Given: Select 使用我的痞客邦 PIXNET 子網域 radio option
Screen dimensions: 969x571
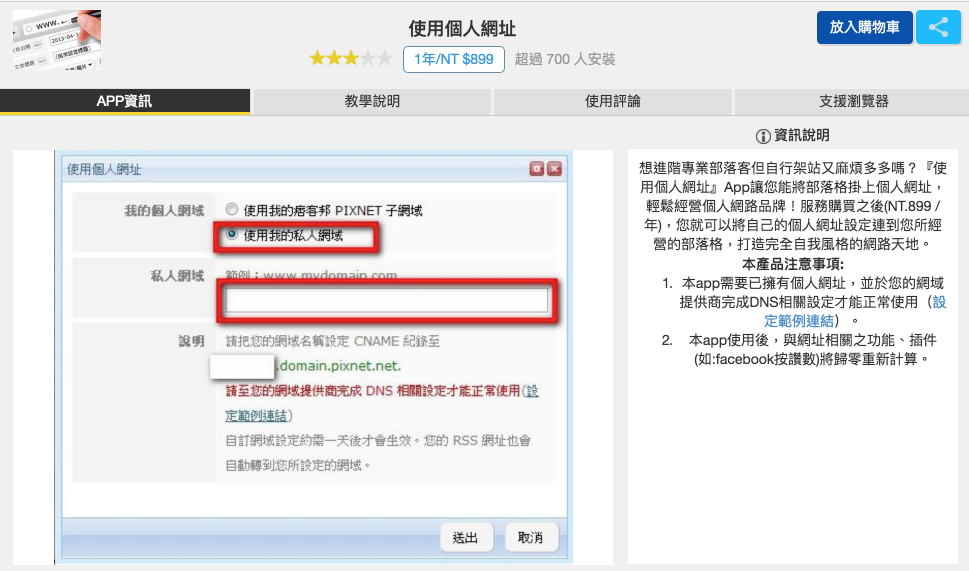Looking at the screenshot, I should click(232, 209).
